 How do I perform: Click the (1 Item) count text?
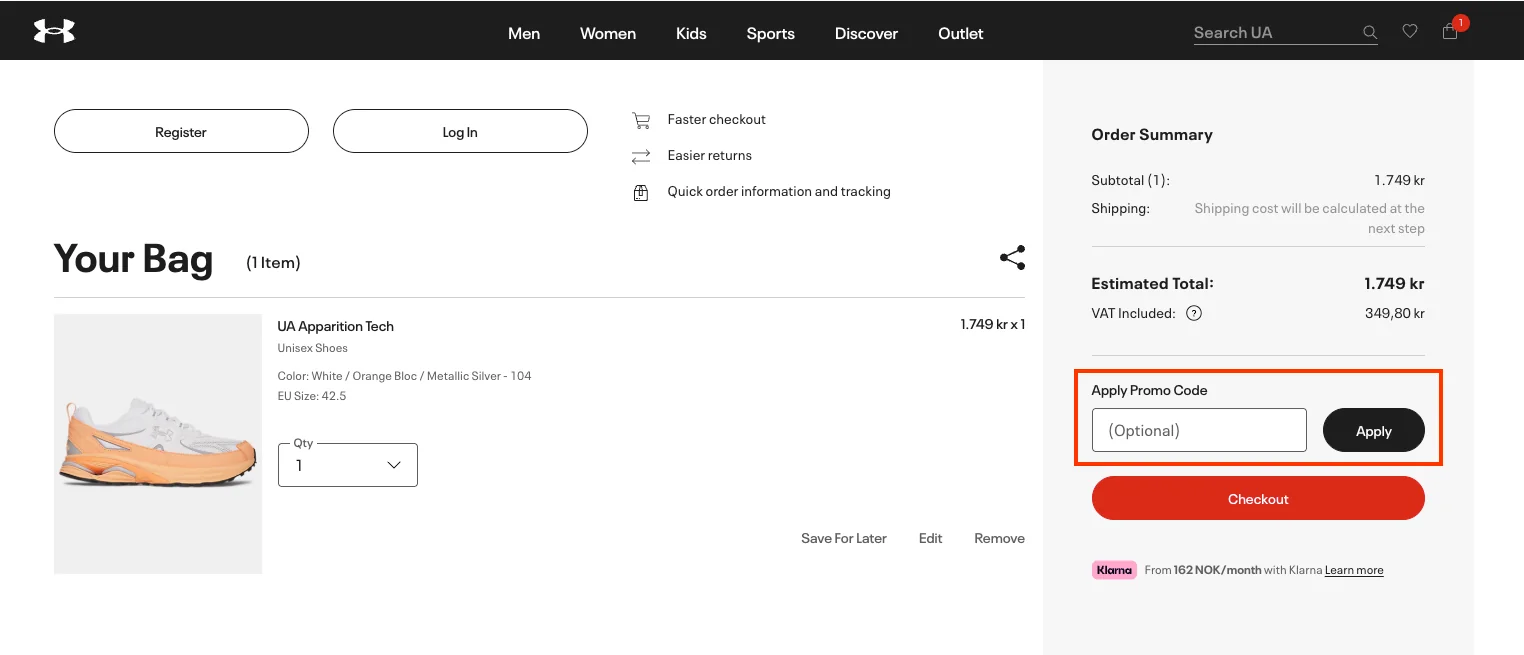click(x=273, y=263)
